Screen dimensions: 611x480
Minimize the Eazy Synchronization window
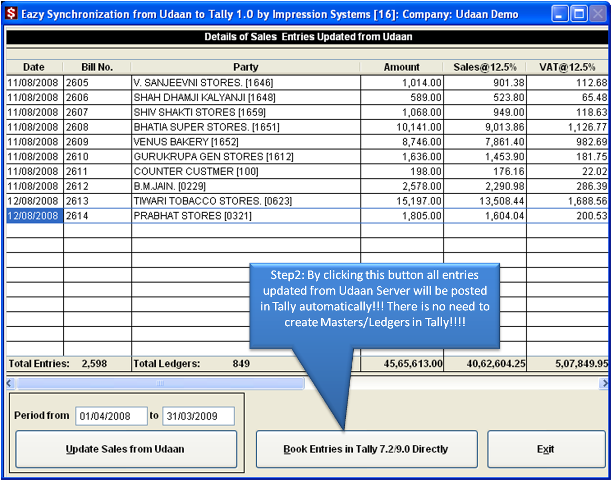[x=560, y=15]
